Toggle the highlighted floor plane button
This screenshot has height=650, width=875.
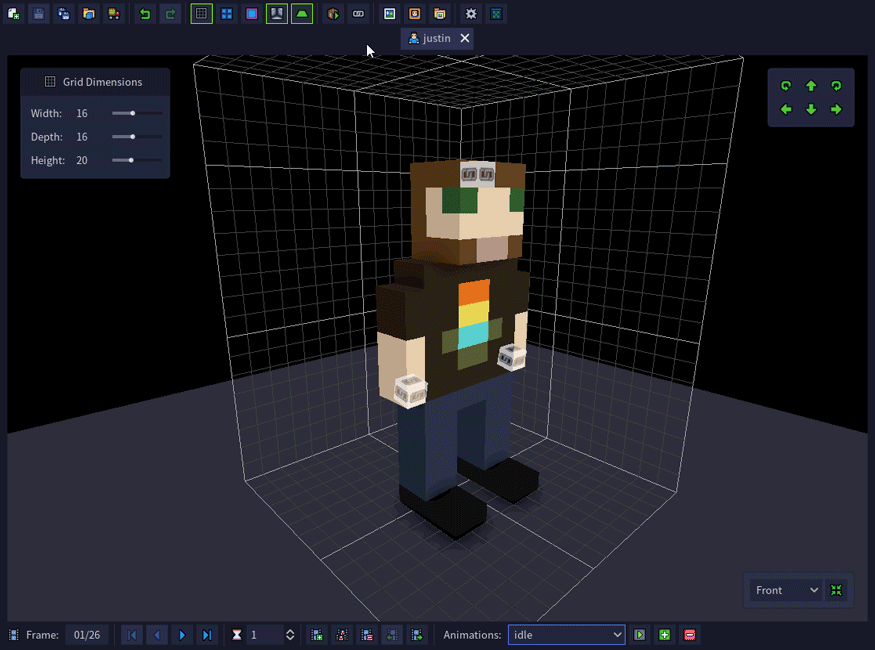point(302,14)
